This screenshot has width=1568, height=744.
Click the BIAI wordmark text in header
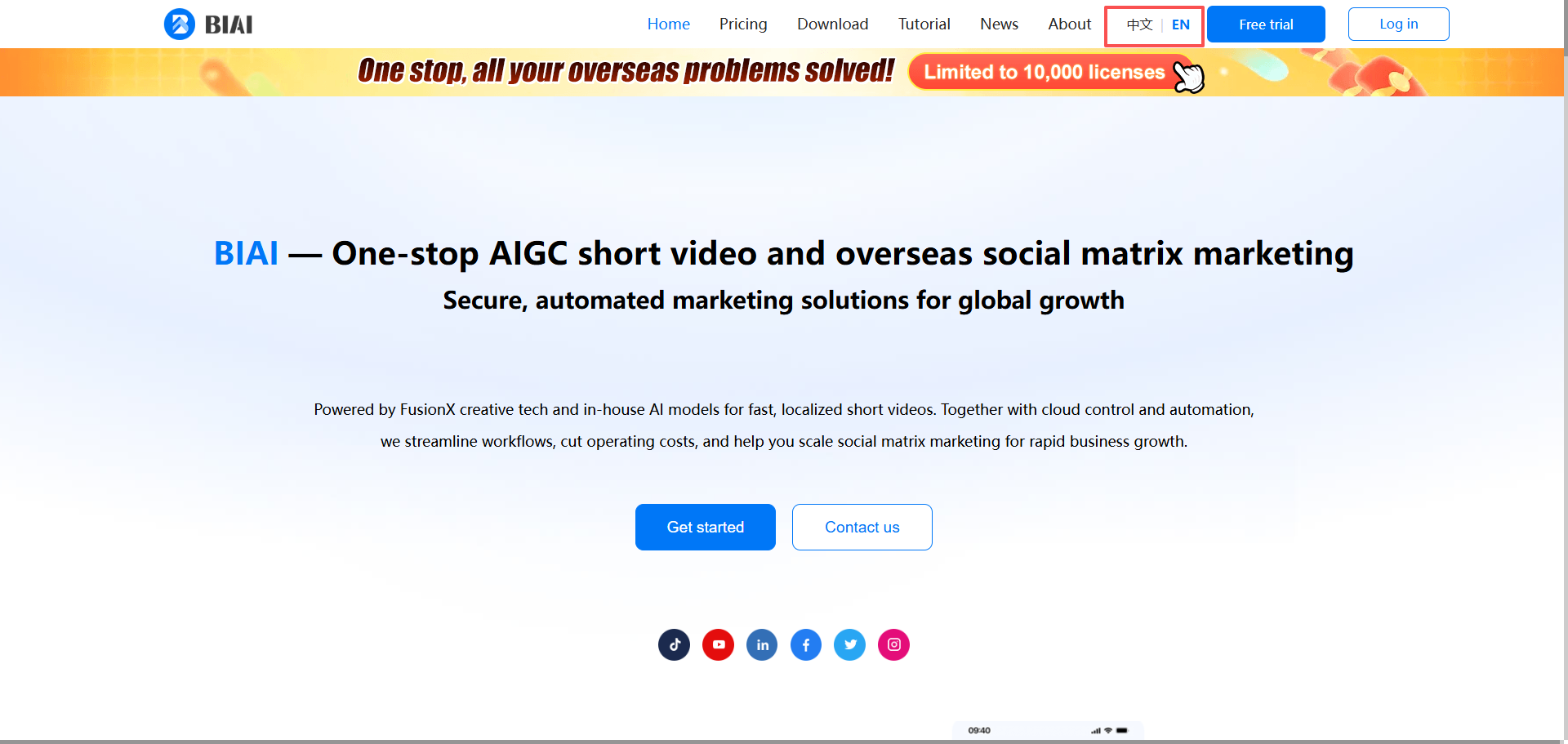[229, 25]
